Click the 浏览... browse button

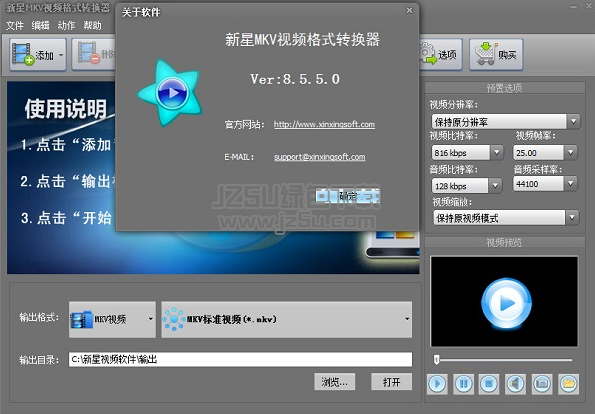point(334,382)
